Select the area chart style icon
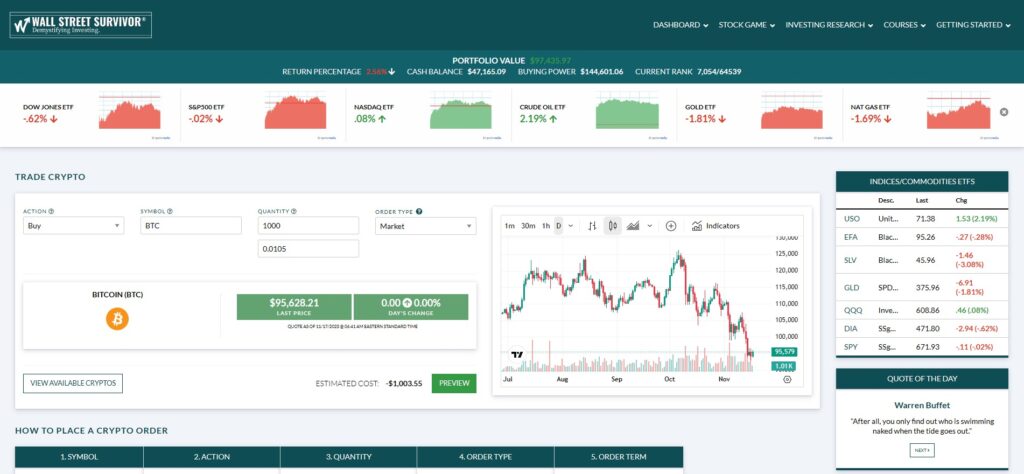 point(633,226)
